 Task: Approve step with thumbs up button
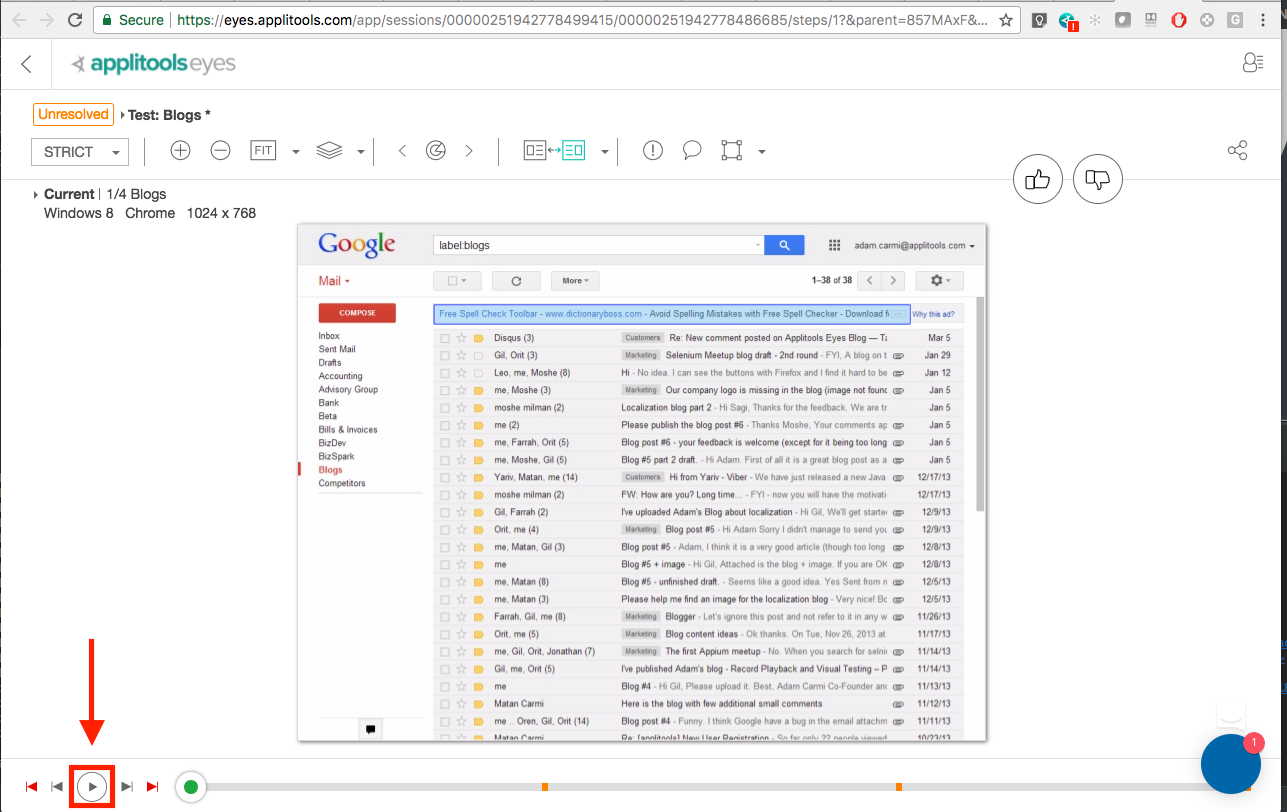pos(1038,180)
